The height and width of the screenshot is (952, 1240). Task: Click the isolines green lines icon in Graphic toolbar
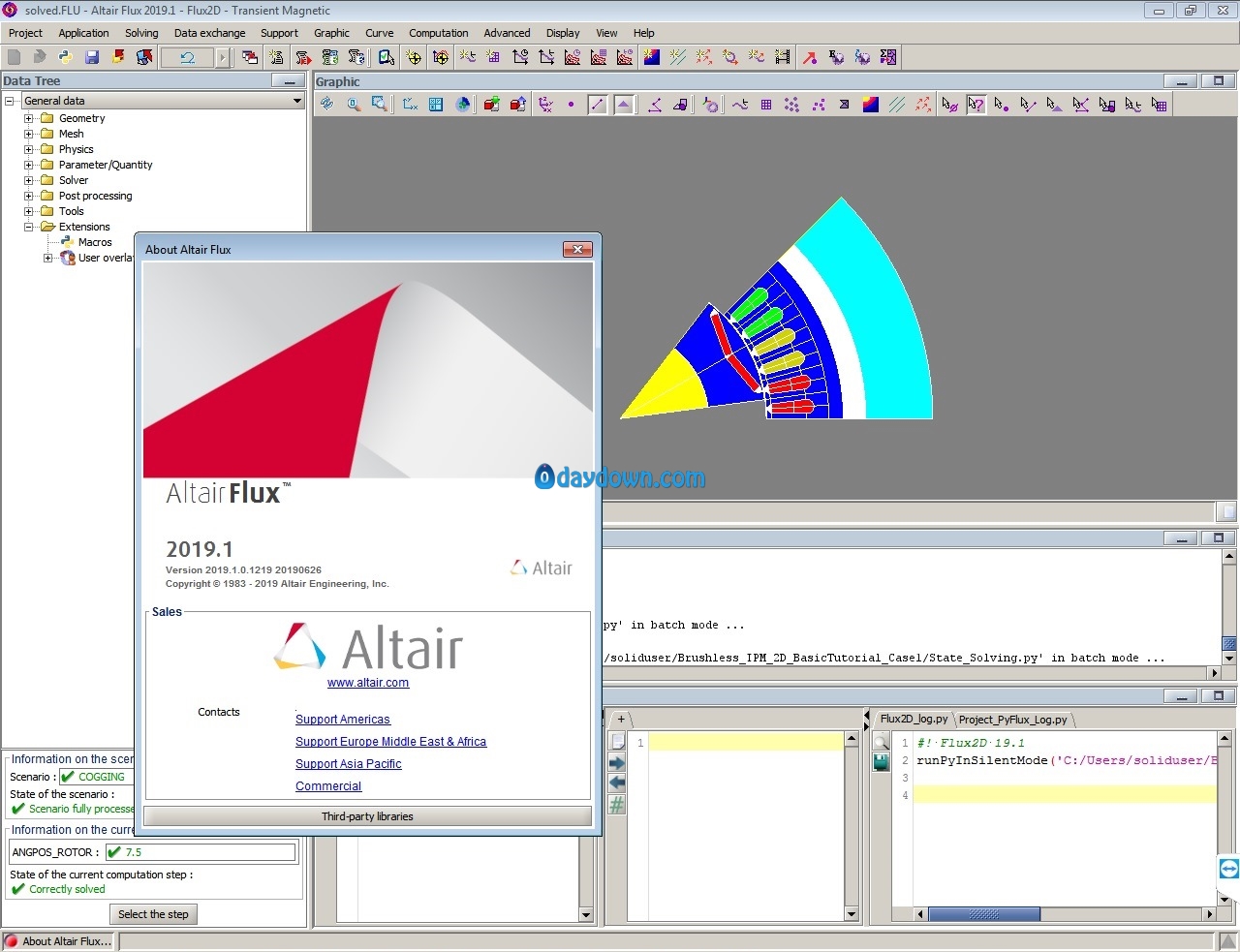pos(897,105)
